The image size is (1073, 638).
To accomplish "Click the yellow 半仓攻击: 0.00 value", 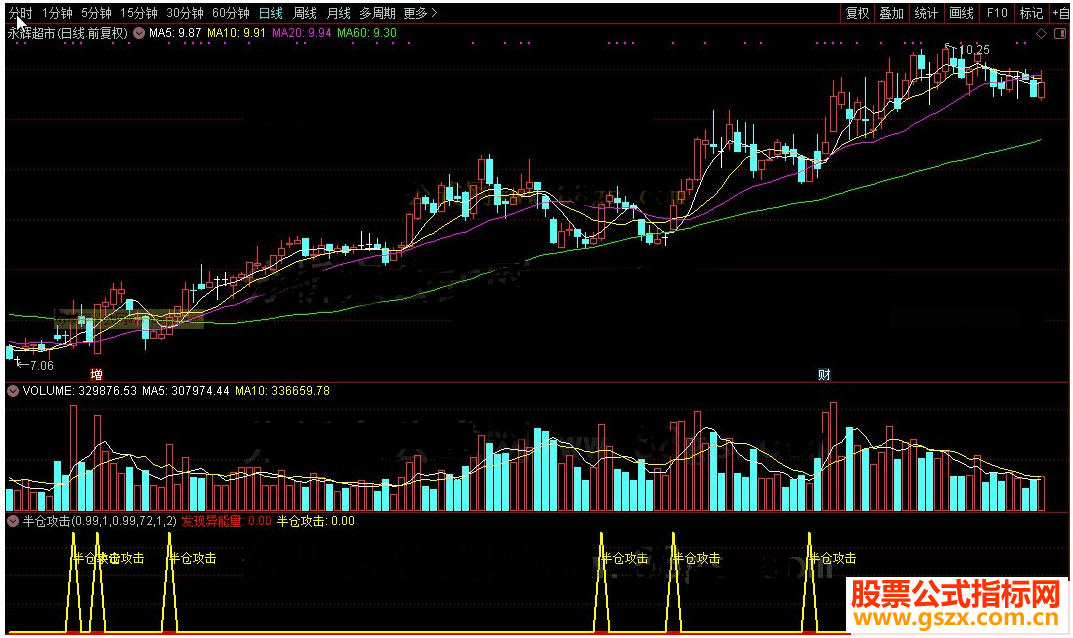I will point(316,521).
